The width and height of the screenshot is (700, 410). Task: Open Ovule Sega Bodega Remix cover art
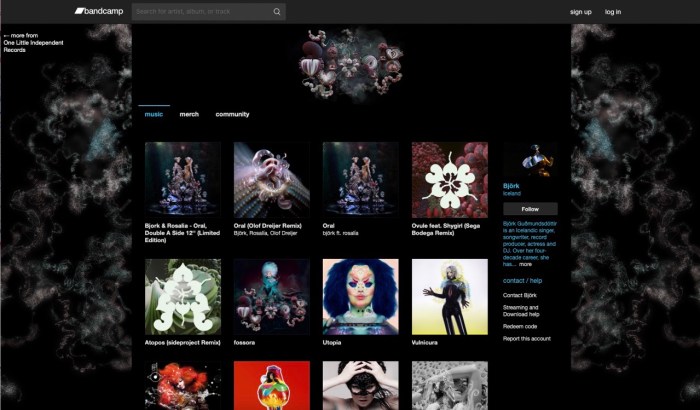pyautogui.click(x=450, y=180)
